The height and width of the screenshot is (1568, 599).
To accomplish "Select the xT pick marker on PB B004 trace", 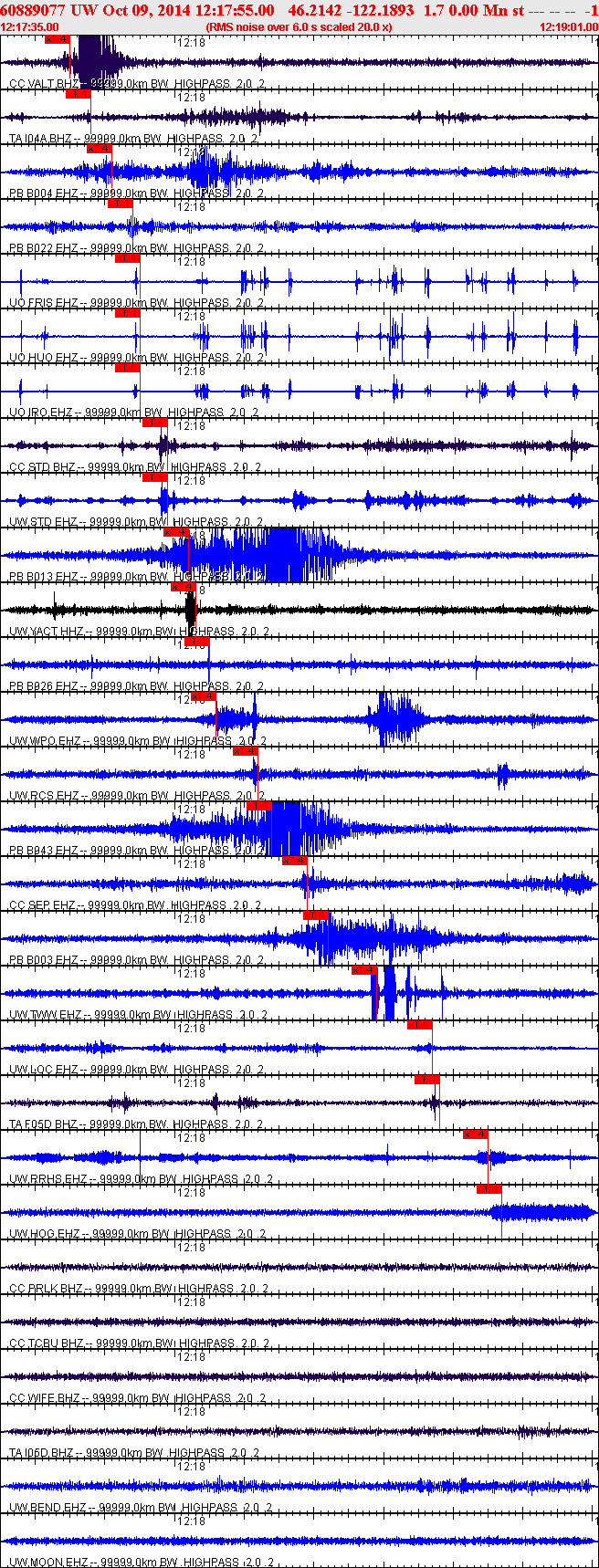I will (x=99, y=149).
